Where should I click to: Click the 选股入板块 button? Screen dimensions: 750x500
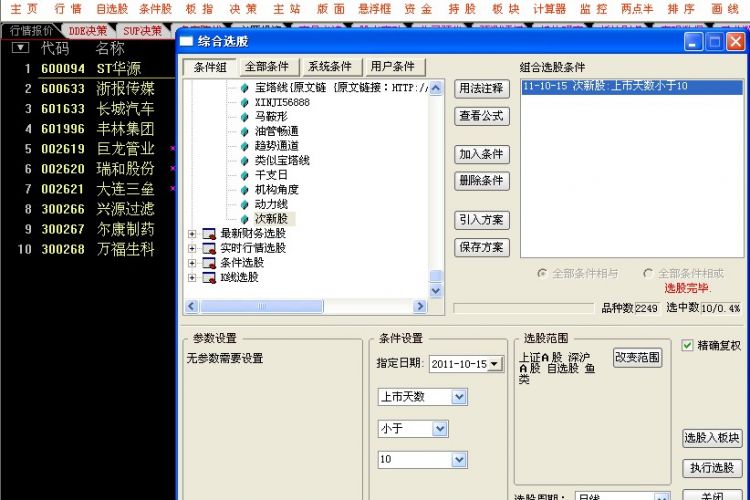(712, 438)
